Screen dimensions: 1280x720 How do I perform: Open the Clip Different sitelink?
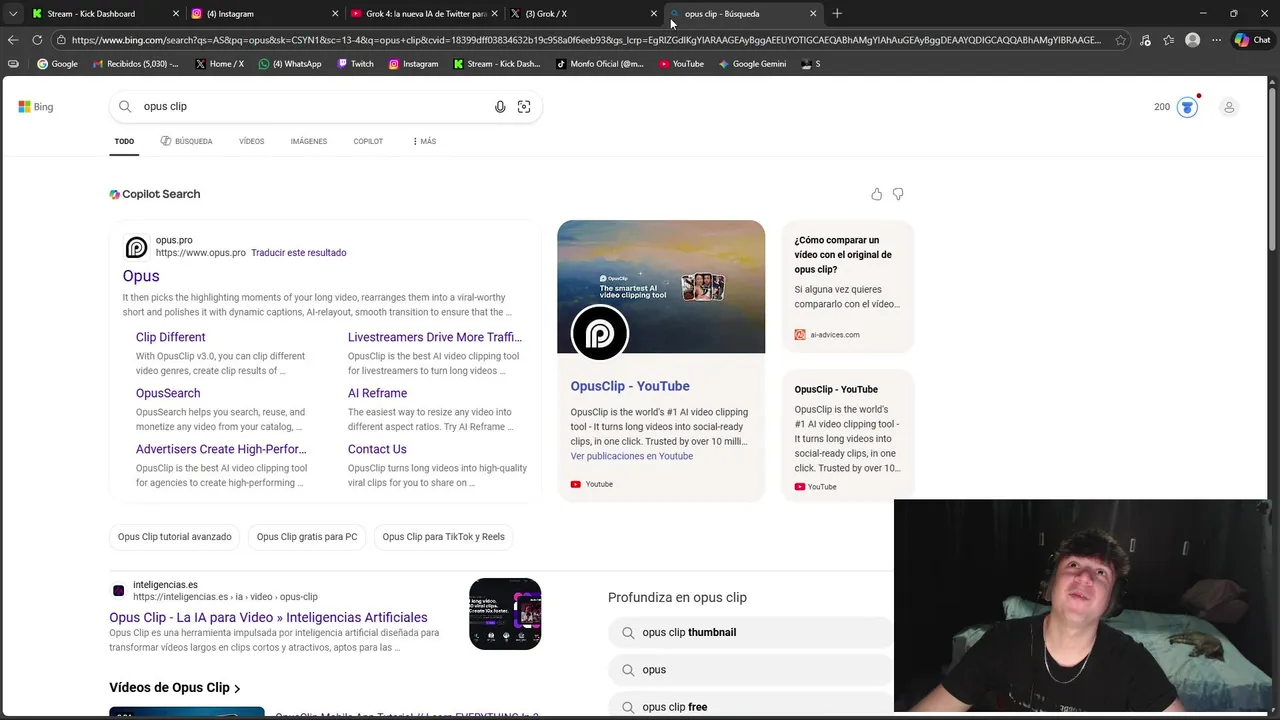tap(171, 337)
